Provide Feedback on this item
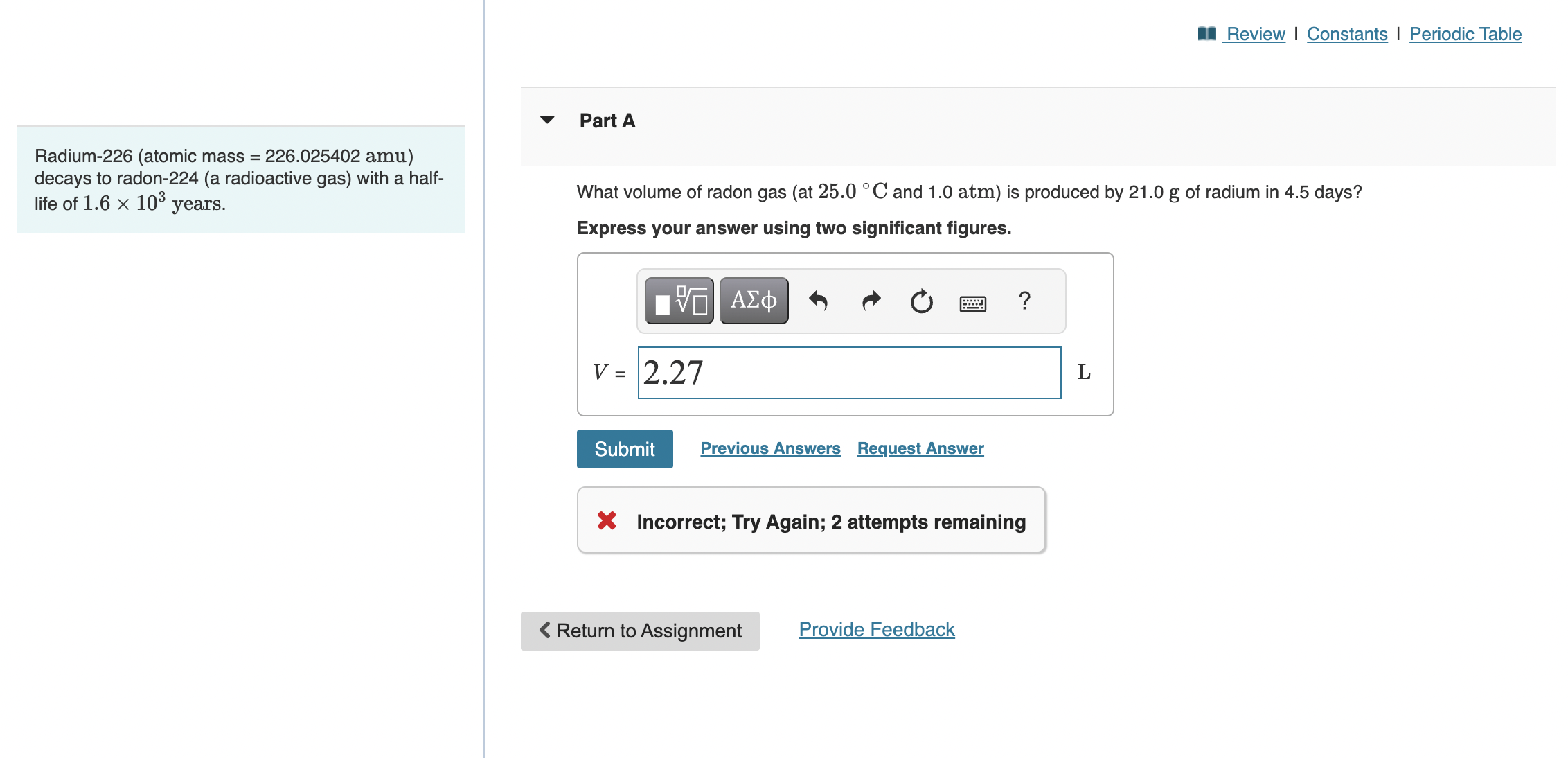 (875, 629)
